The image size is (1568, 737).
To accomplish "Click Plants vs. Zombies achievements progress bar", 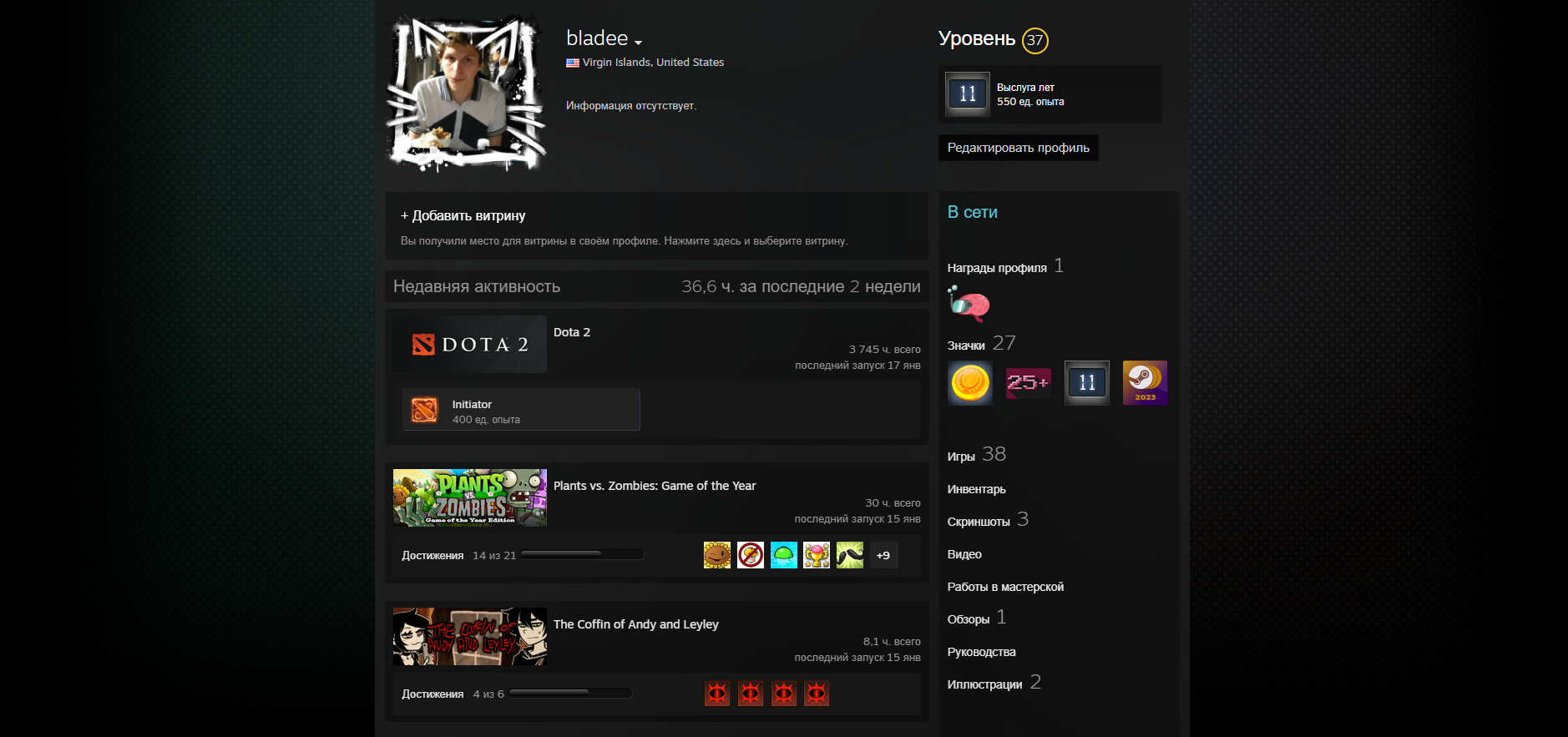I will click(582, 554).
